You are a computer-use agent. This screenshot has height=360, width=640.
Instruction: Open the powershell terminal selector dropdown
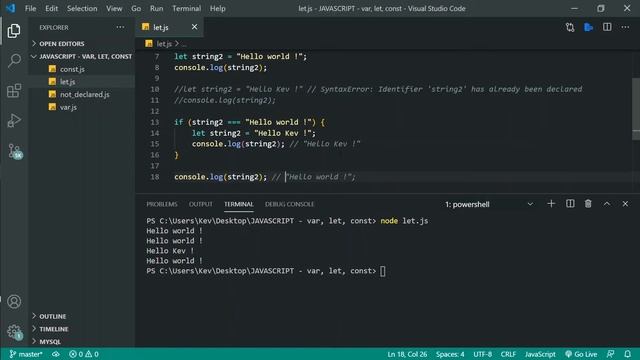[x=489, y=204]
